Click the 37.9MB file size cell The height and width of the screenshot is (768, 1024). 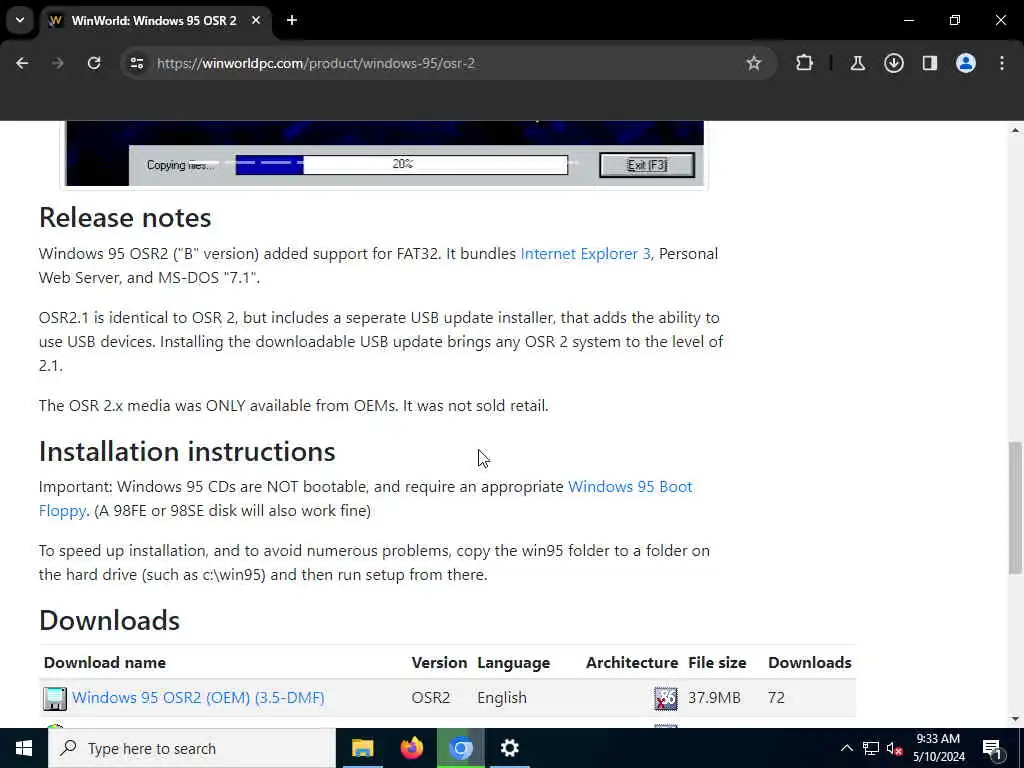pyautogui.click(x=714, y=697)
